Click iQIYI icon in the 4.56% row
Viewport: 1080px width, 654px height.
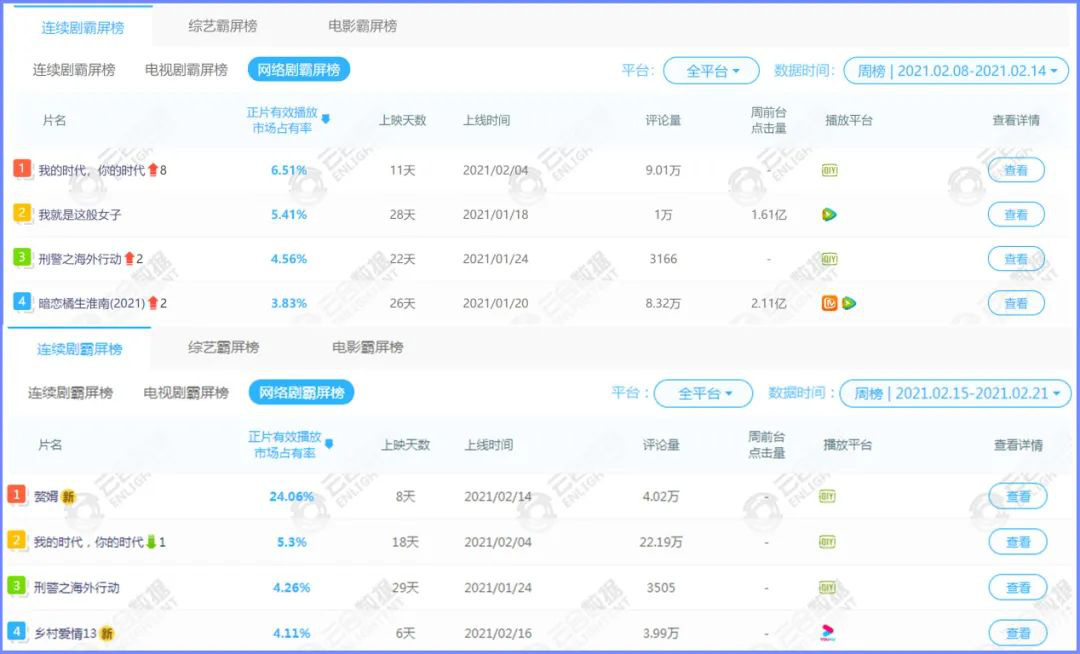(829, 259)
